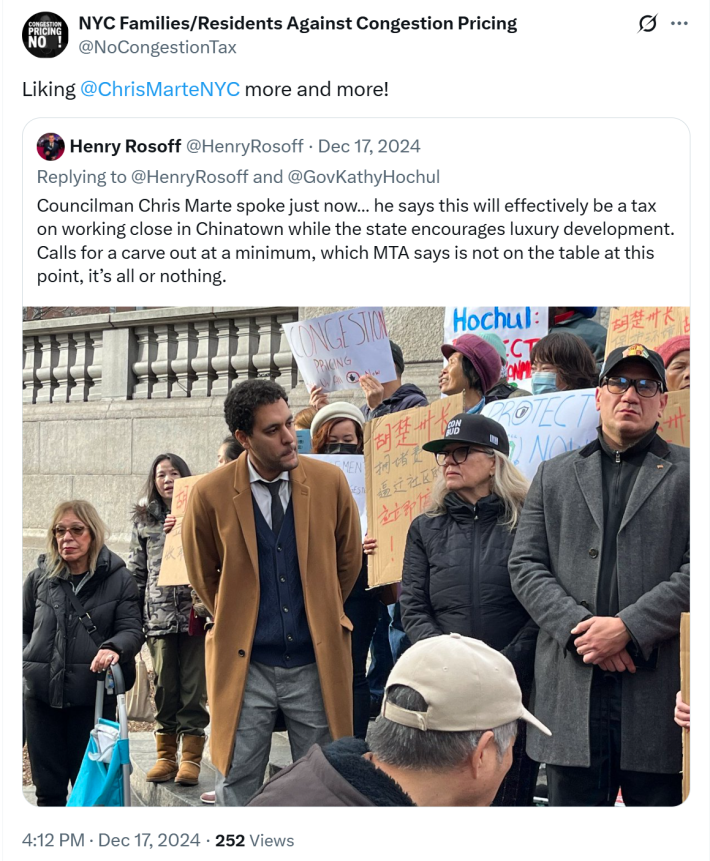
Task: Click the @HenryRosoff handle in quoted tweet
Action: (244, 146)
